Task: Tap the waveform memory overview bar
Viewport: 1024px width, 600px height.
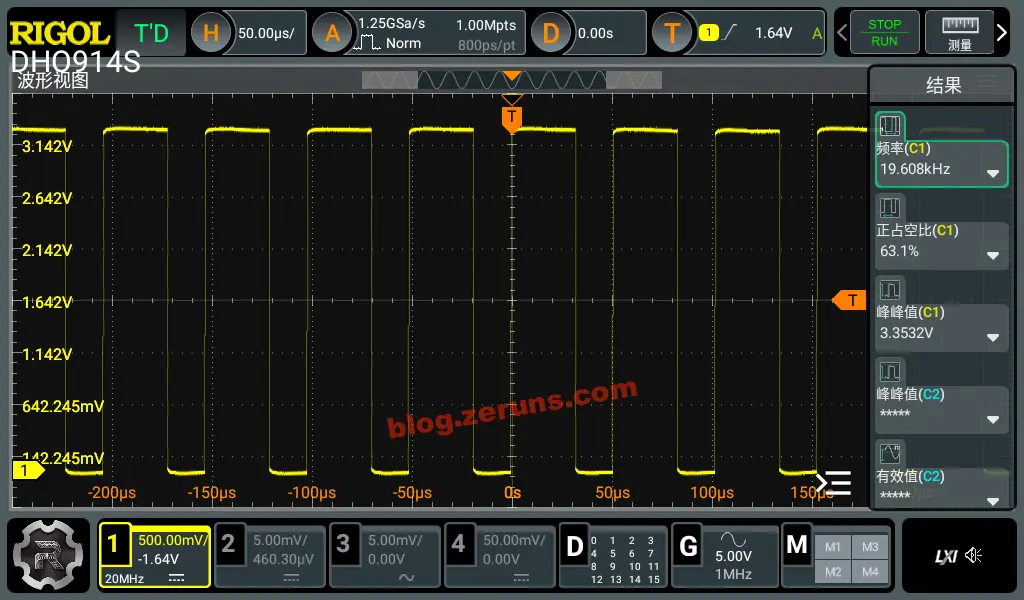Action: tap(512, 80)
